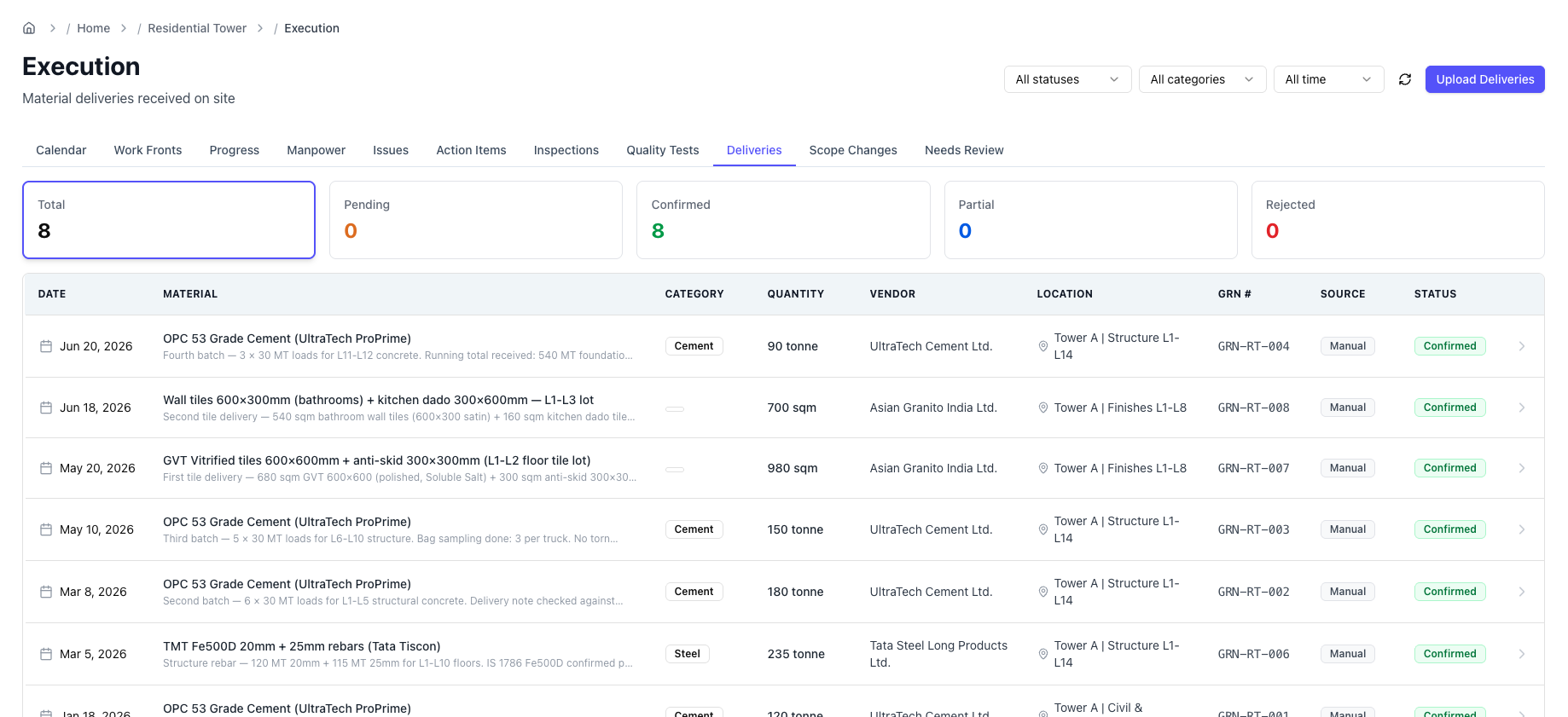The width and height of the screenshot is (1568, 717).
Task: Open the All statuses dropdown
Action: click(x=1067, y=79)
